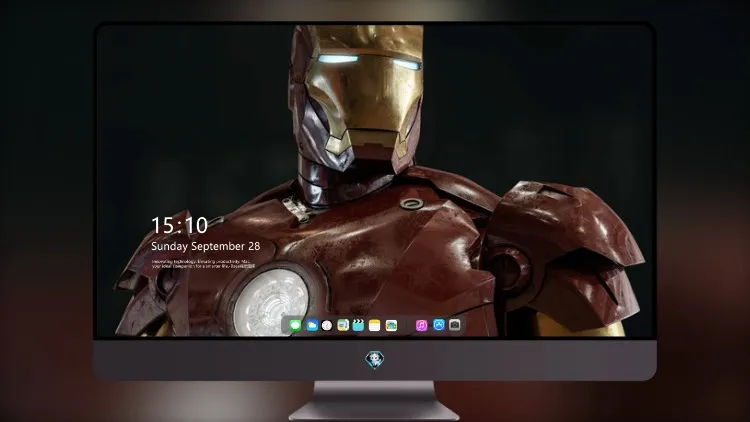The width and height of the screenshot is (750, 422).
Task: Click the small quote text under the date
Action: 203,264
